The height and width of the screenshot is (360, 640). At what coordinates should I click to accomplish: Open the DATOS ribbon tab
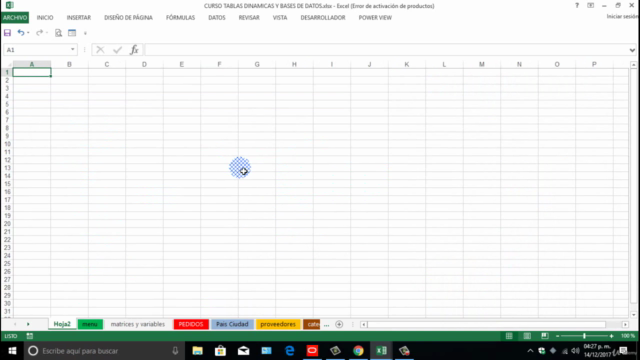[x=217, y=18]
